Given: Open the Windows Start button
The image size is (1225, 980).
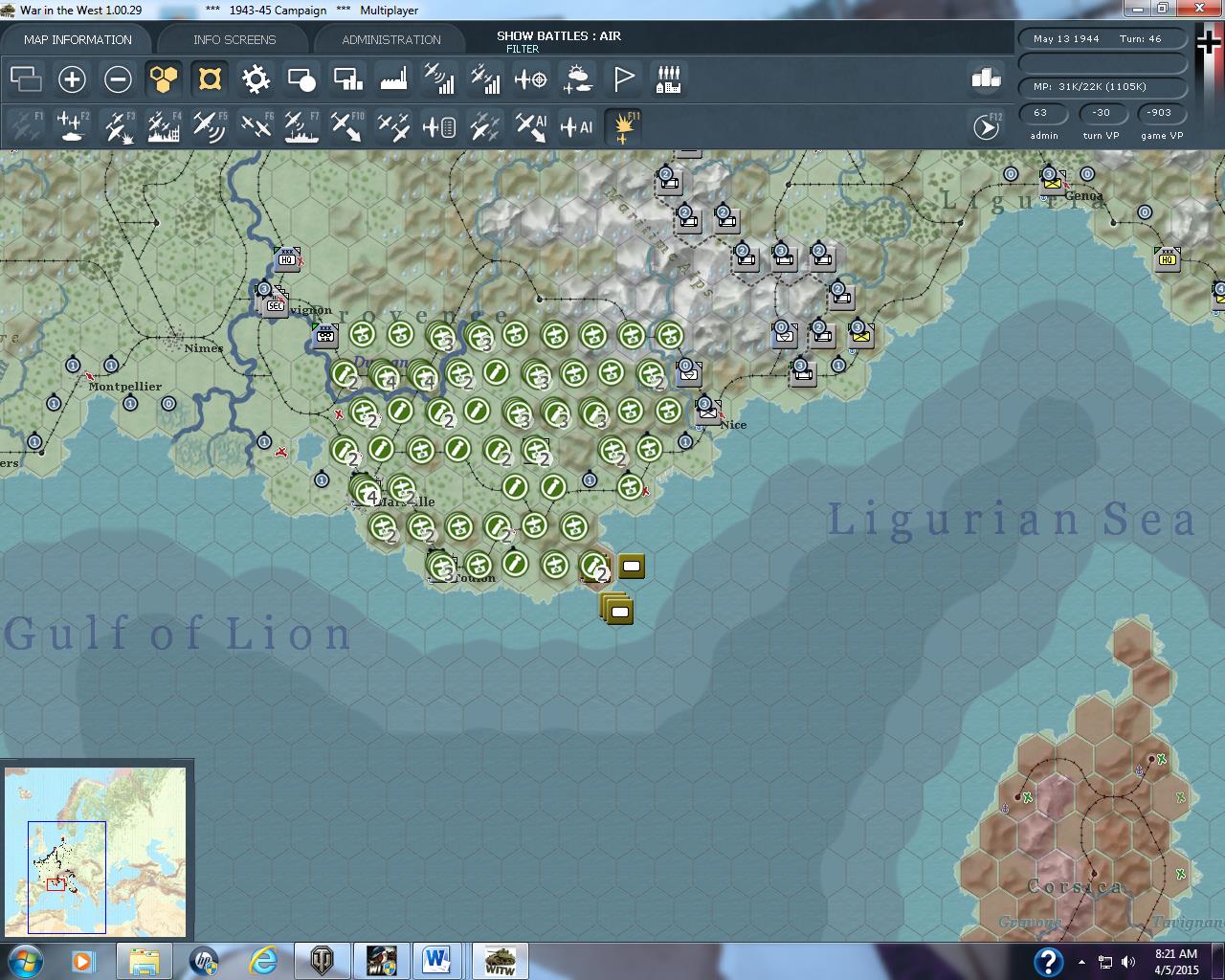Looking at the screenshot, I should coord(25,961).
